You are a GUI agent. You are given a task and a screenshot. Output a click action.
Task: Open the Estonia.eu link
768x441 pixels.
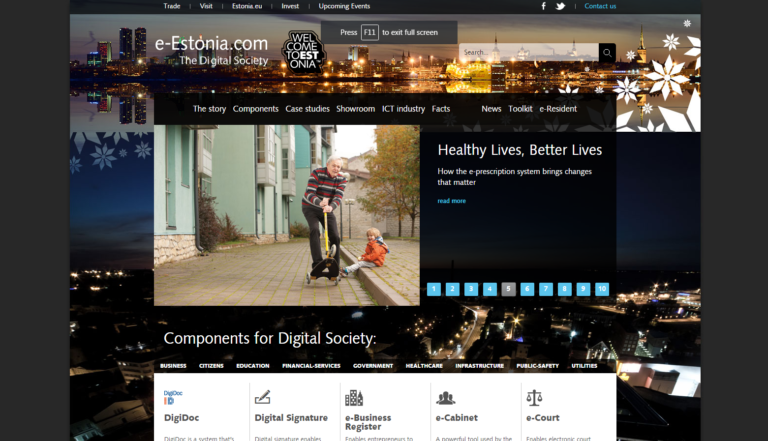[x=247, y=6]
